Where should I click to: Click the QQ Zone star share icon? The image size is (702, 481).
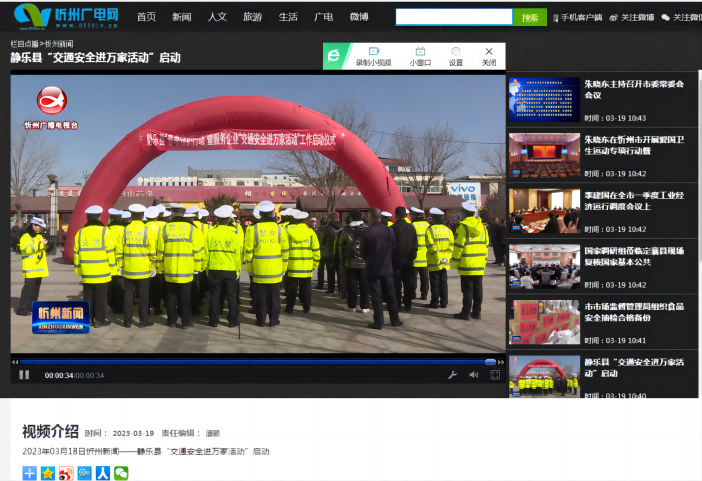click(x=47, y=473)
